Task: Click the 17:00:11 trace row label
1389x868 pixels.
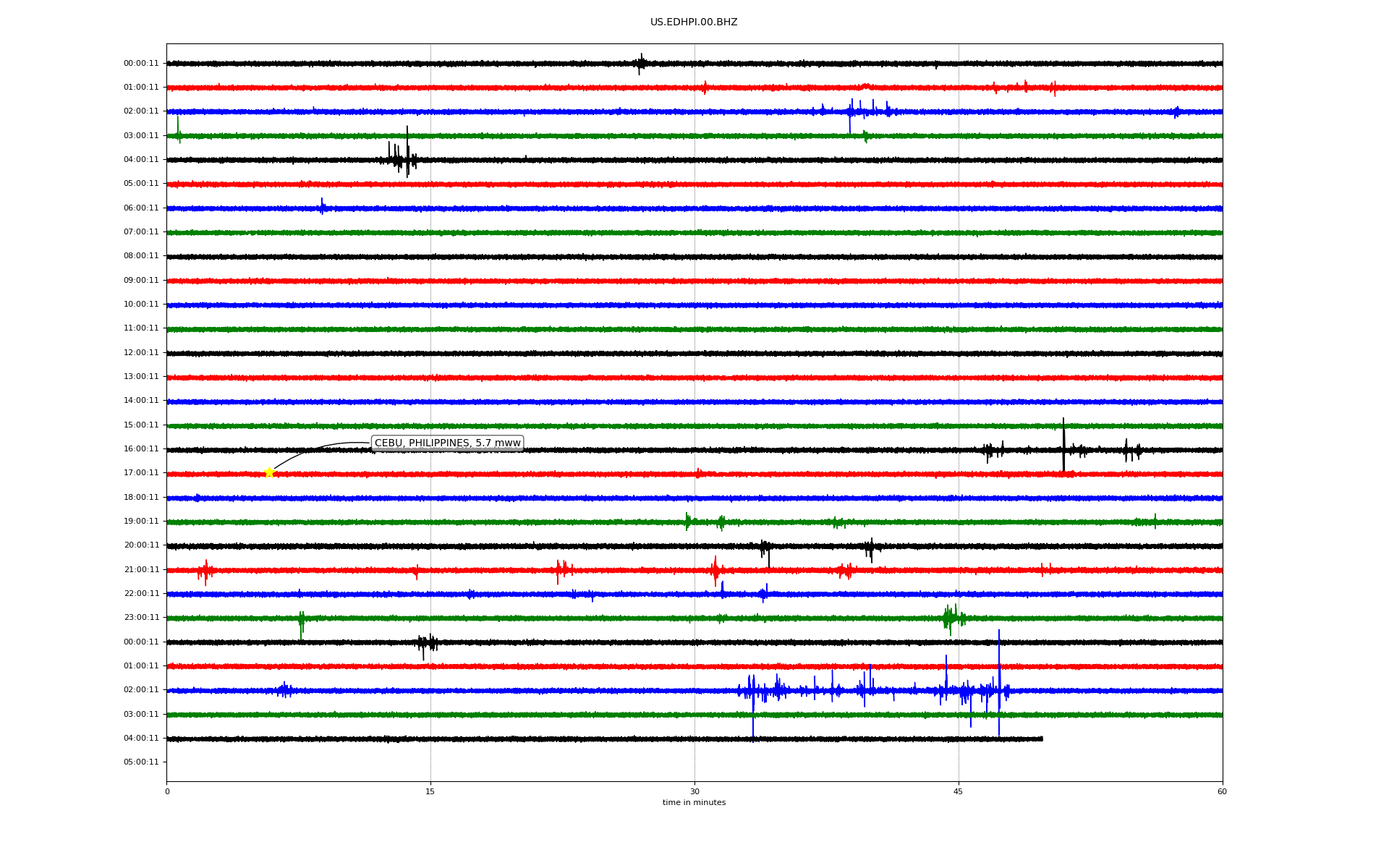Action: pyautogui.click(x=141, y=473)
